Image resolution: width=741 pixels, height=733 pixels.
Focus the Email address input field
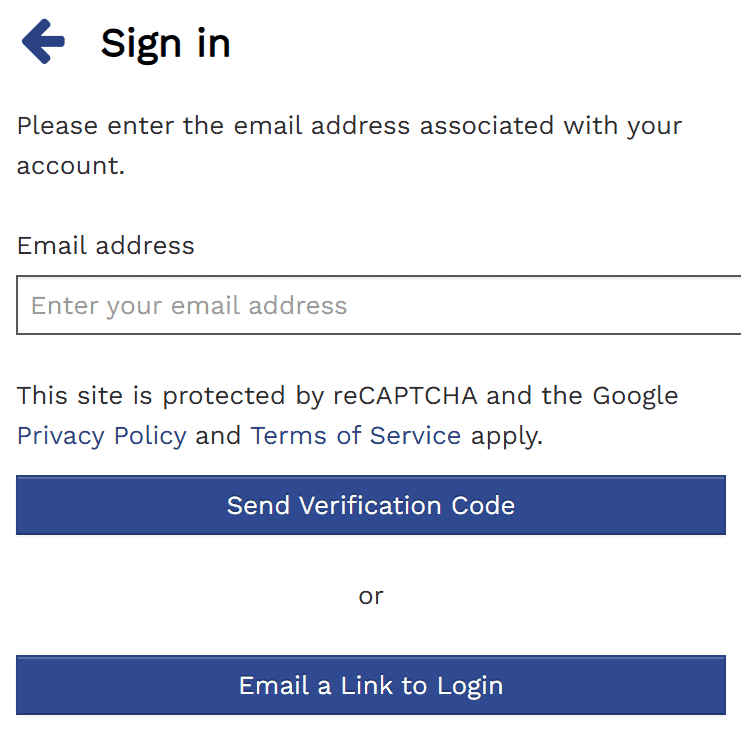[378, 305]
